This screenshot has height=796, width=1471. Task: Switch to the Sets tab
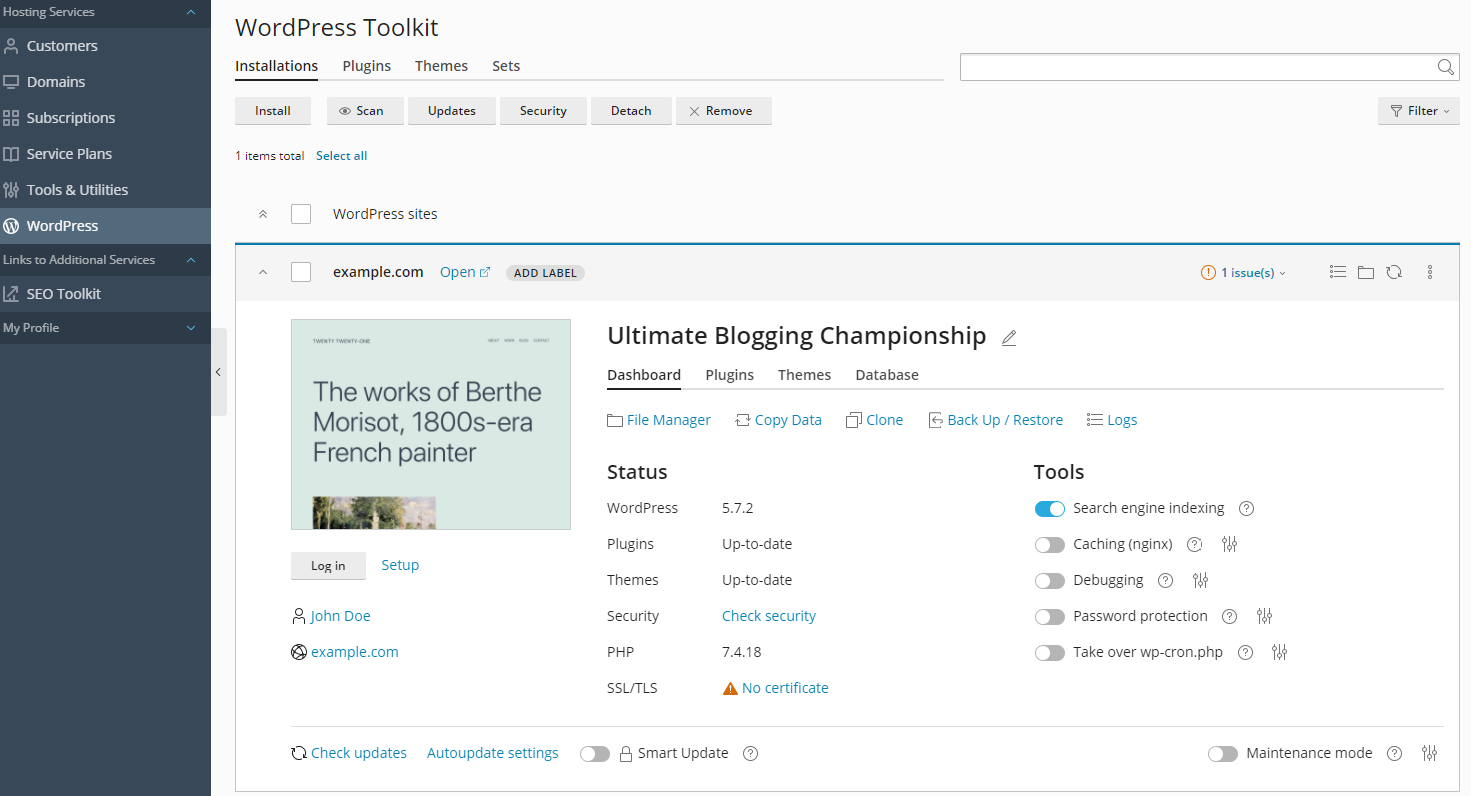(506, 66)
